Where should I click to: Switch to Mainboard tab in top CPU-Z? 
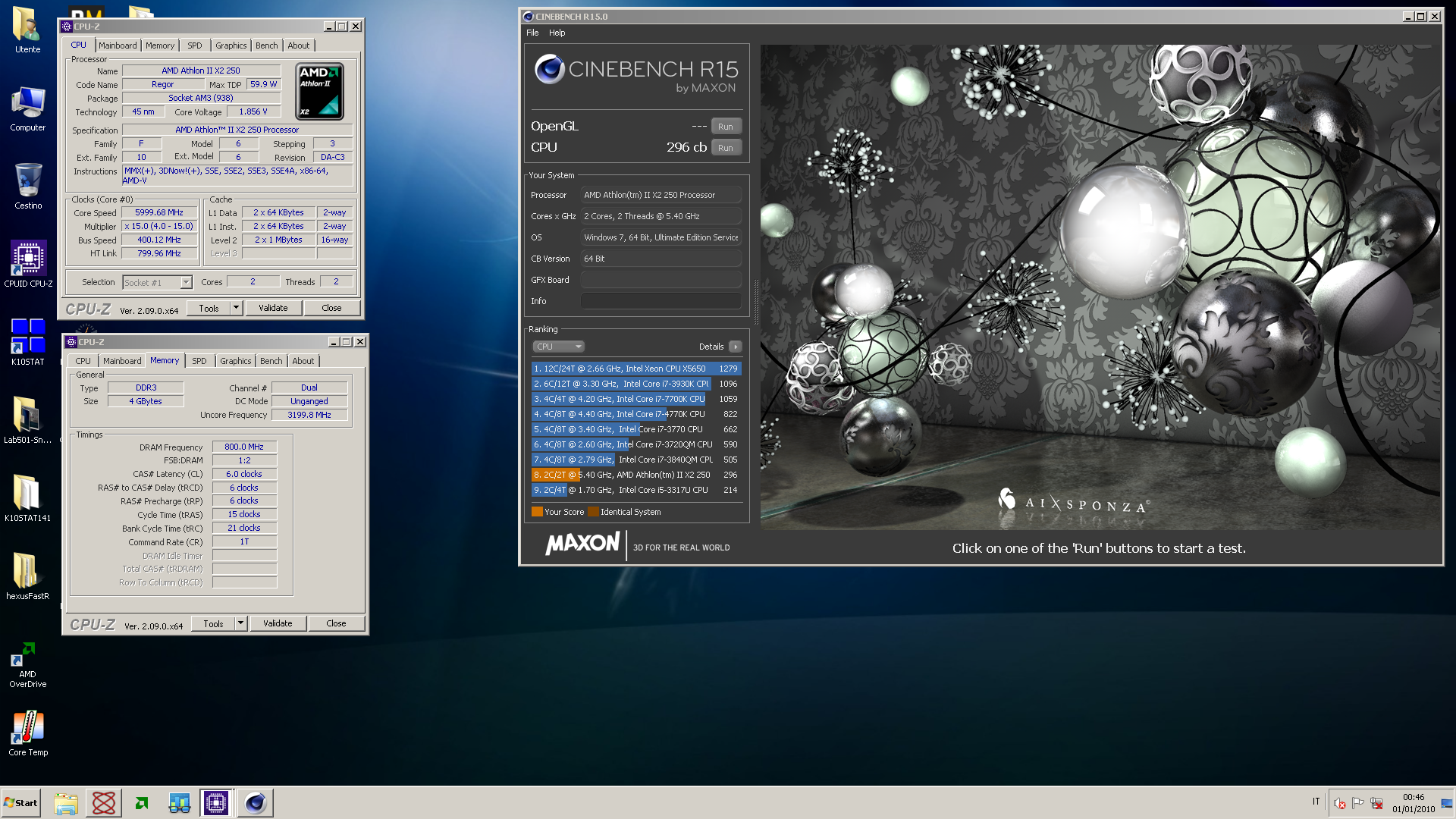pos(118,45)
